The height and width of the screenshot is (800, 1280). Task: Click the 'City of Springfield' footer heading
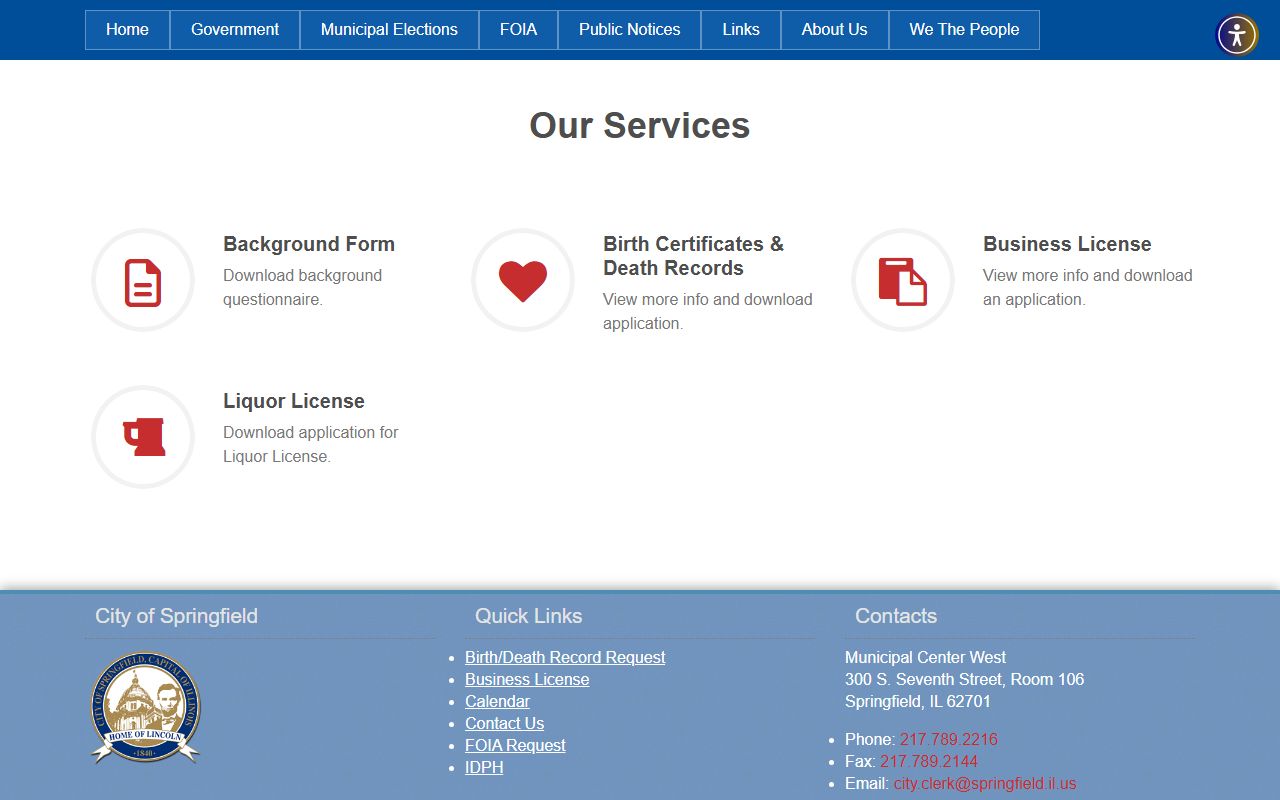tap(176, 616)
